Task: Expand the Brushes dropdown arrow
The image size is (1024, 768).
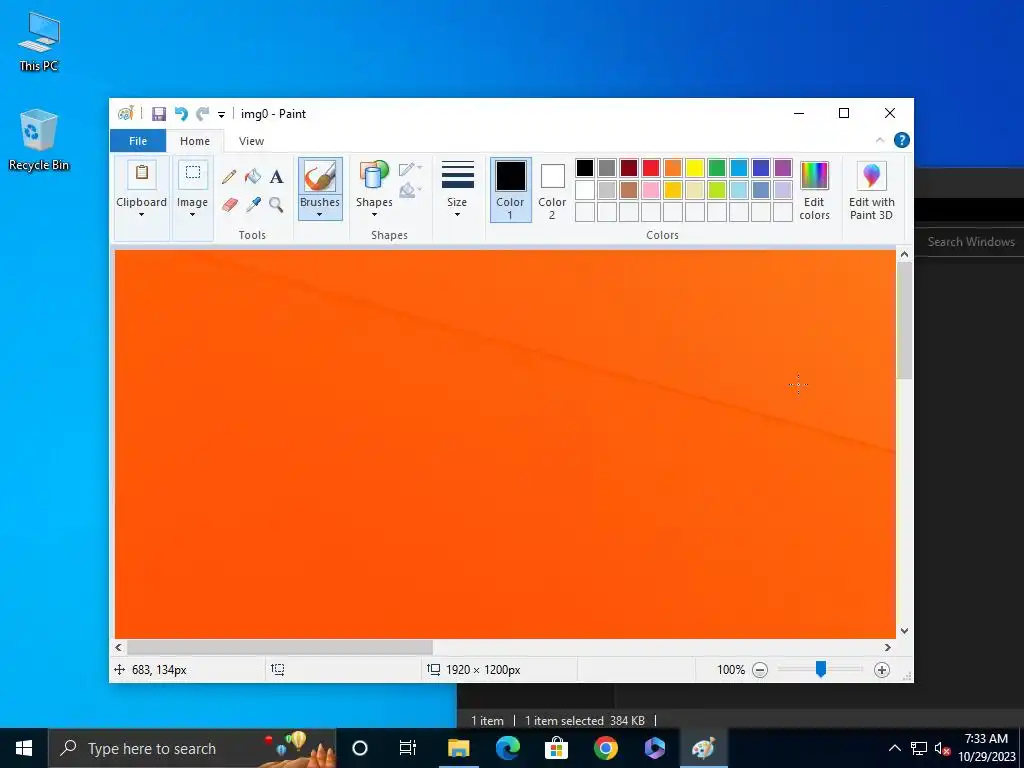Action: click(320, 208)
